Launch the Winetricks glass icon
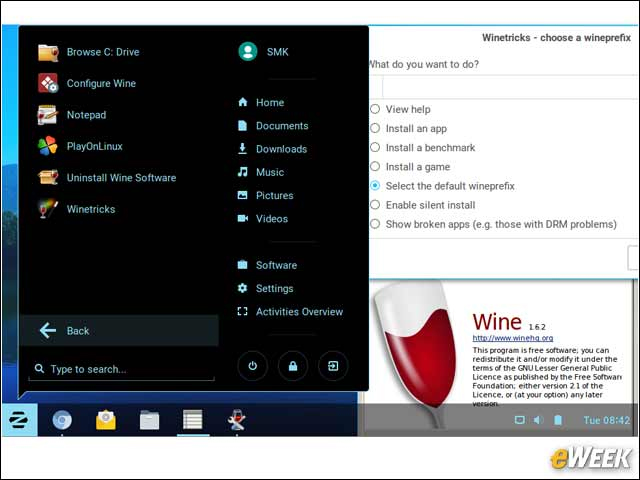Screen dimensions: 640x480 pyautogui.click(x=47, y=209)
